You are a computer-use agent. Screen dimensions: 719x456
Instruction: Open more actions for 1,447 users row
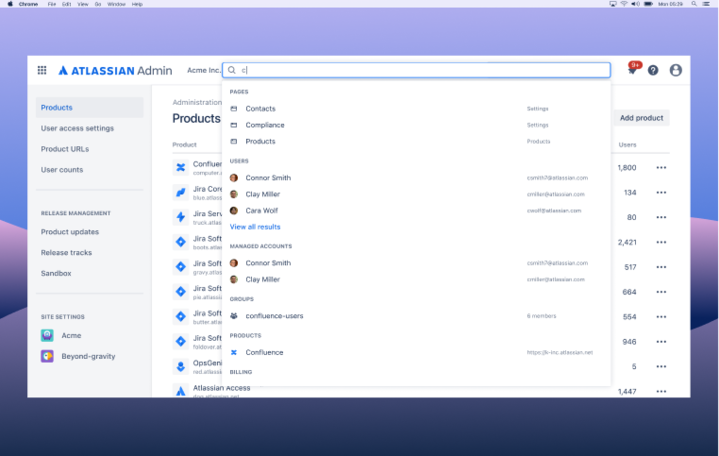[661, 391]
